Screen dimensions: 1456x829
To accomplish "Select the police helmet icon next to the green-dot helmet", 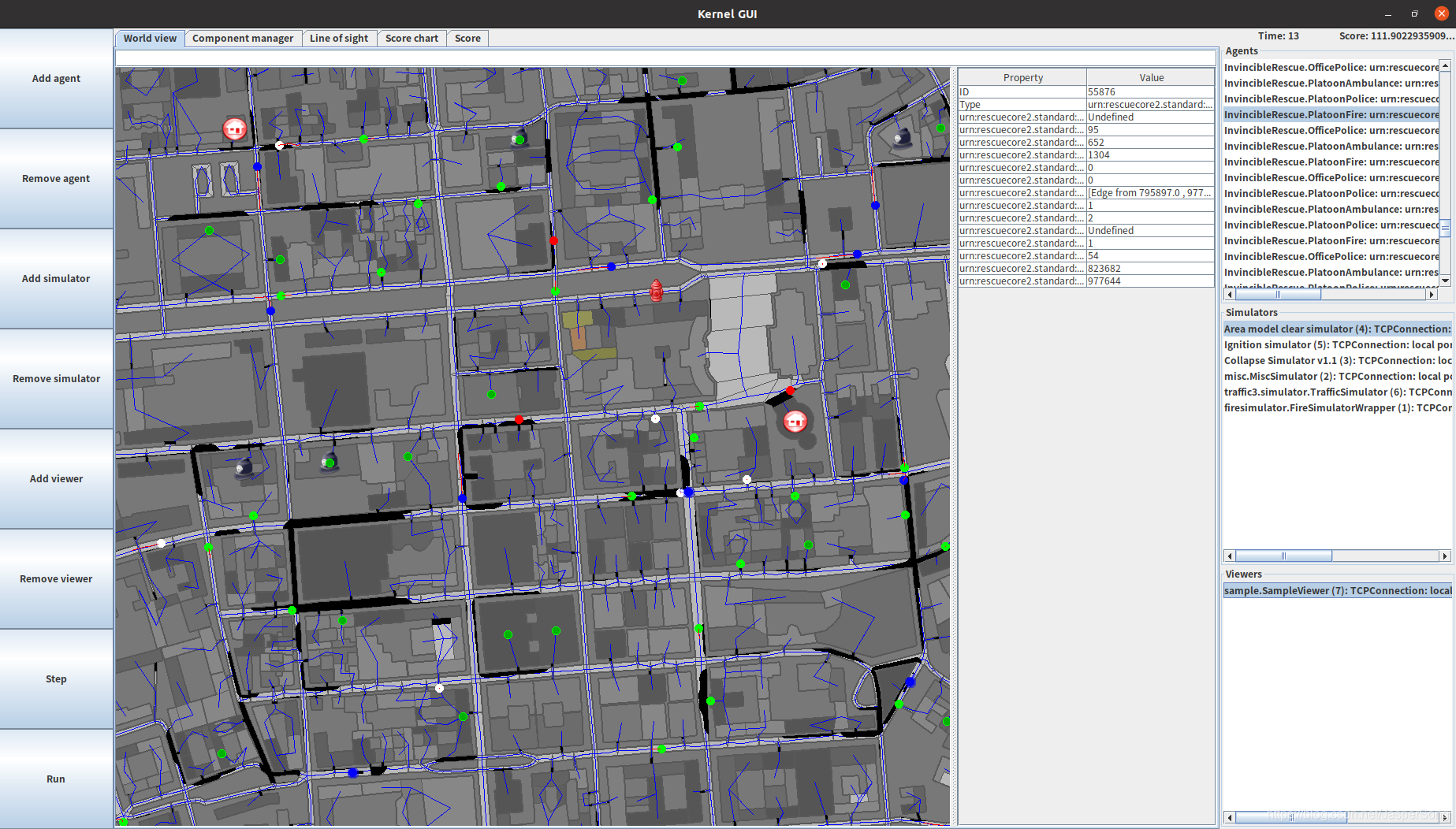I will [x=244, y=468].
